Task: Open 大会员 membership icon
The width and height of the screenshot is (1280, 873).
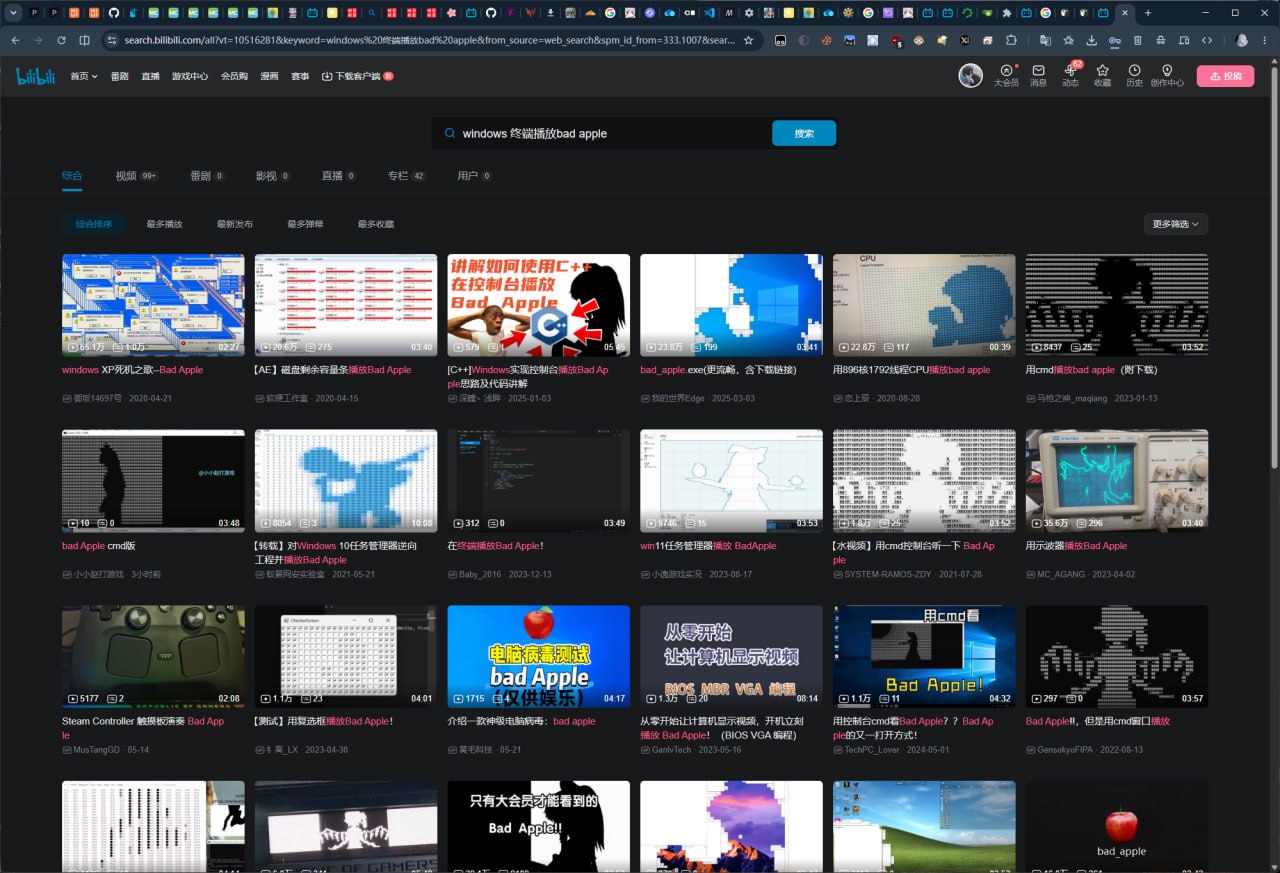Action: coord(1006,76)
